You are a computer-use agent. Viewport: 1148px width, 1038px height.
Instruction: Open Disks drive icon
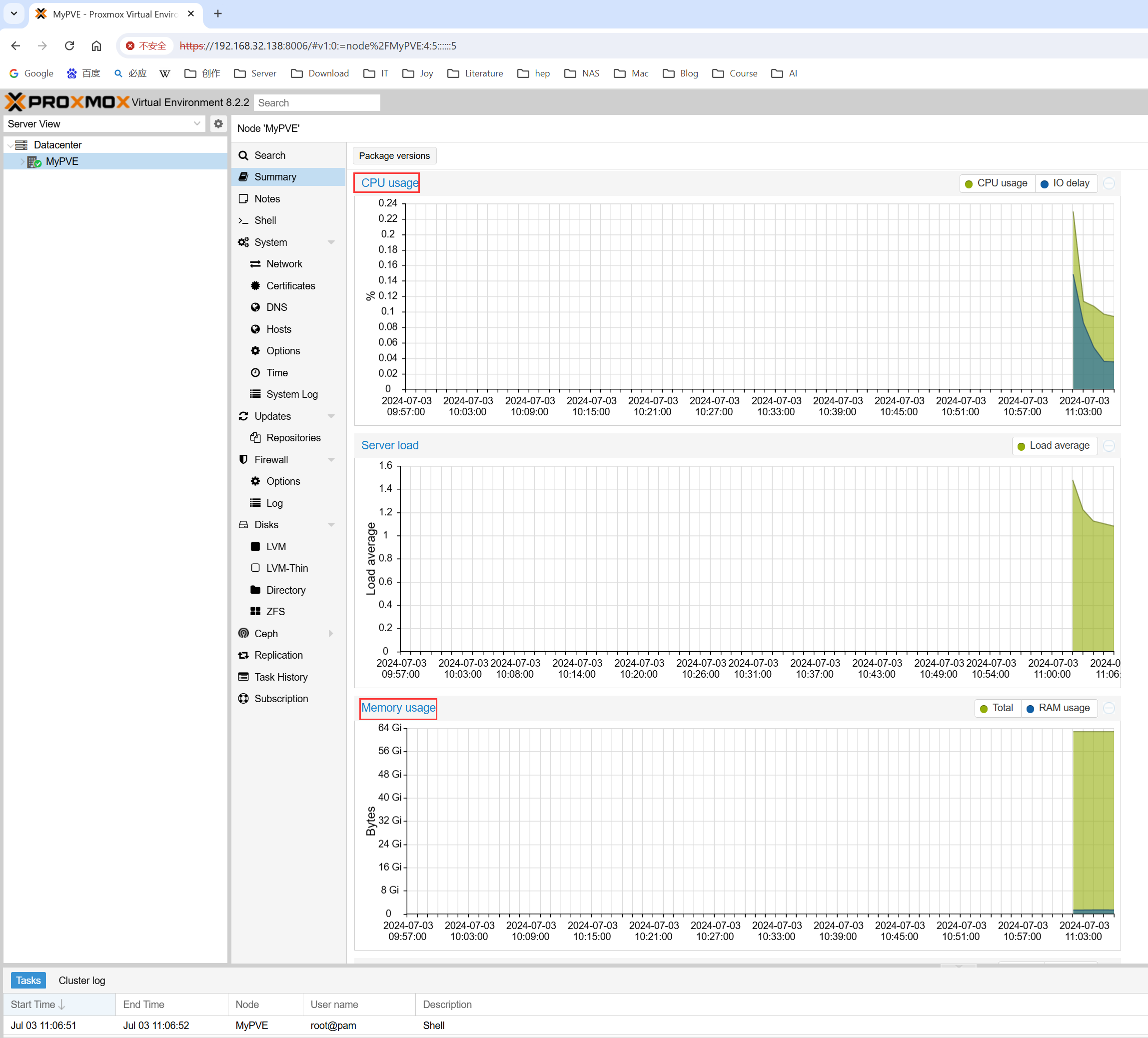click(243, 524)
